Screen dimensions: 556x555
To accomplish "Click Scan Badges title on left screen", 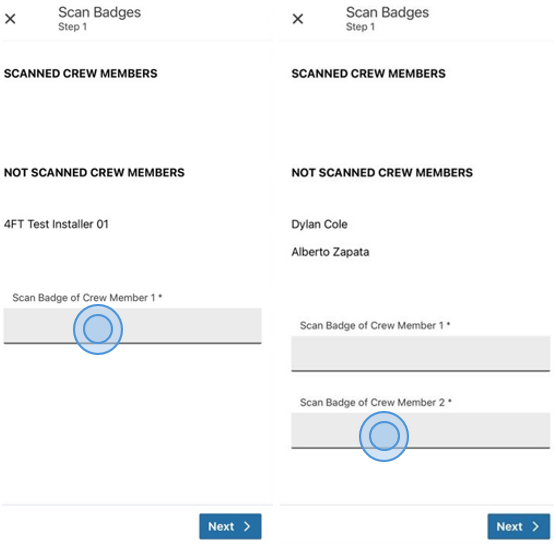I will coord(100,12).
